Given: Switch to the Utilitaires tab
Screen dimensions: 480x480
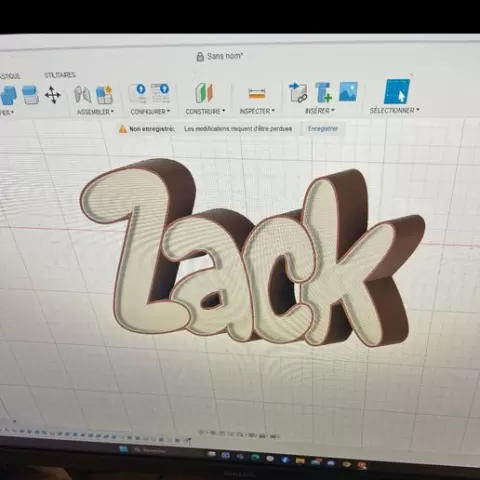Looking at the screenshot, I should pos(60,75).
